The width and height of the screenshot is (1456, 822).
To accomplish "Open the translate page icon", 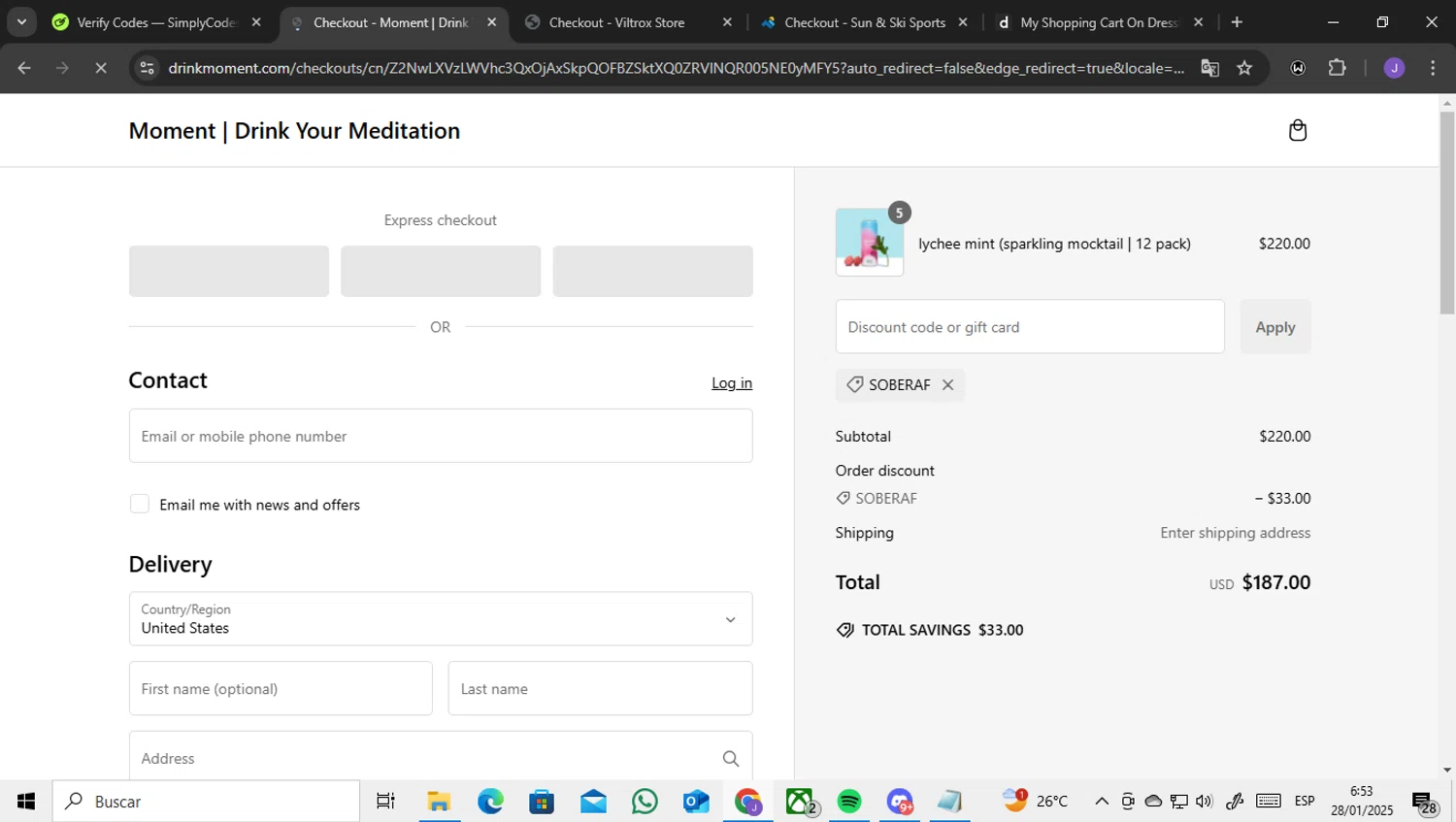I will pyautogui.click(x=1209, y=68).
